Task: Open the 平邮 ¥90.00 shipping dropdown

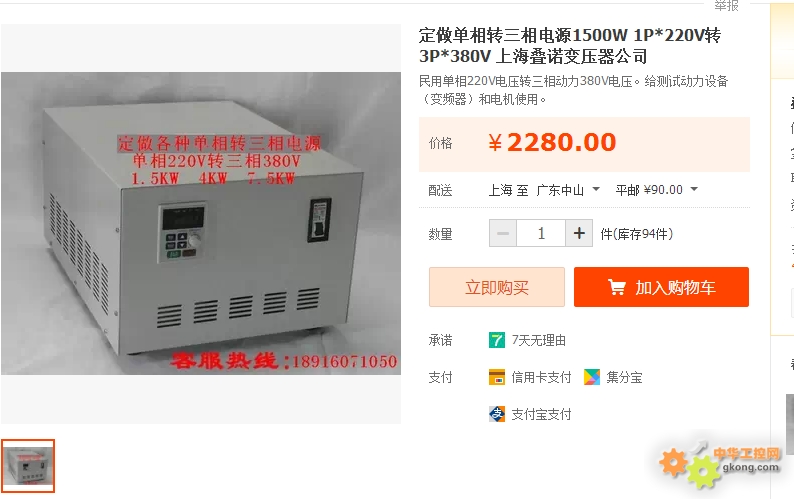Action: [x=657, y=190]
